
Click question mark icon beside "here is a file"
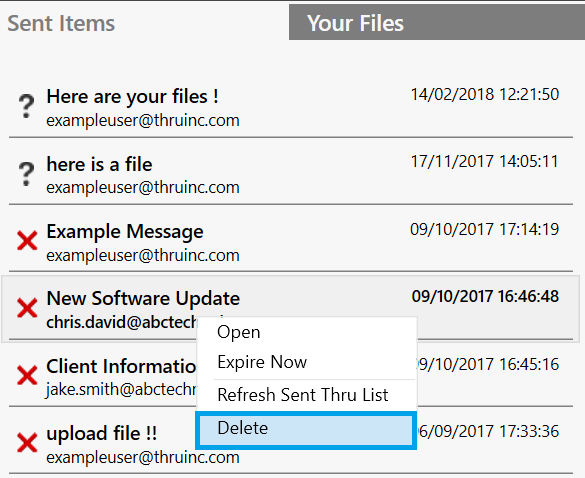[26, 174]
